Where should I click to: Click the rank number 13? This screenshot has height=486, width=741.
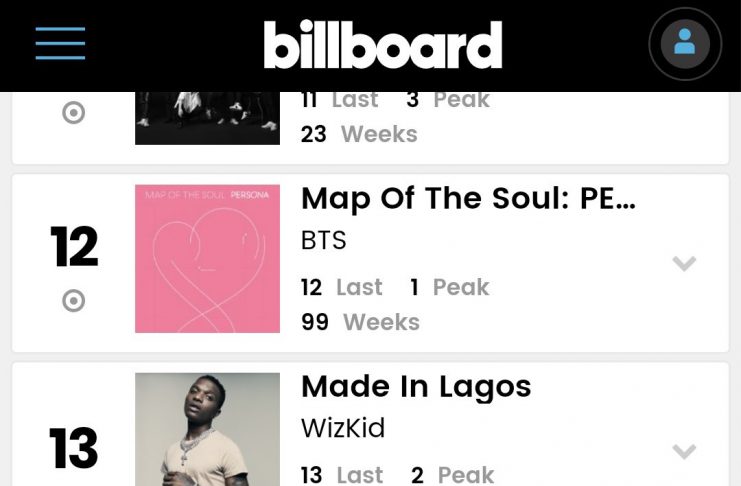tap(74, 449)
